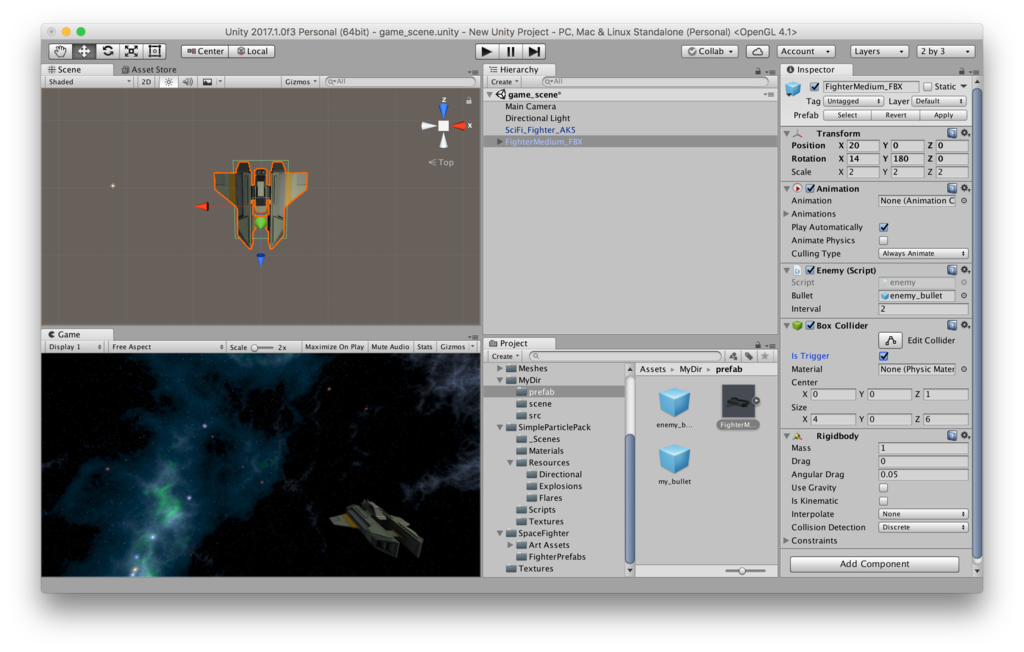Click the Pause button
The width and height of the screenshot is (1024, 652).
coord(510,51)
